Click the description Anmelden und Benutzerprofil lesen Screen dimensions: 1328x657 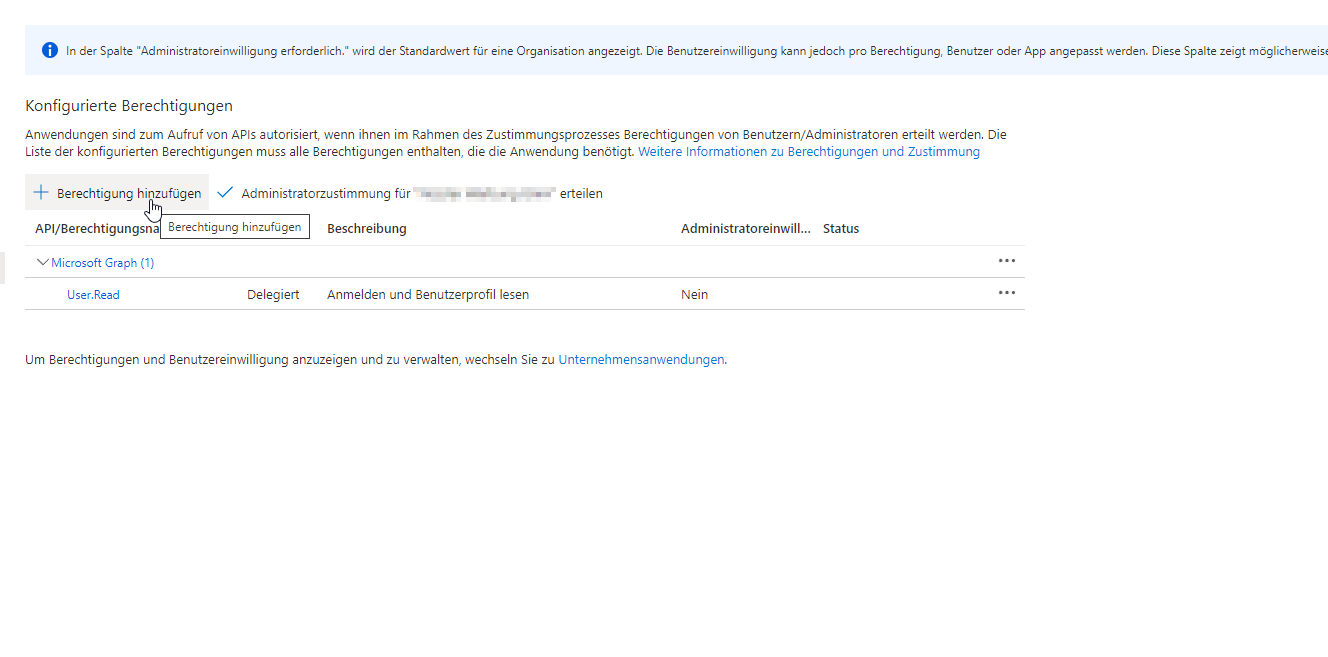pos(428,295)
